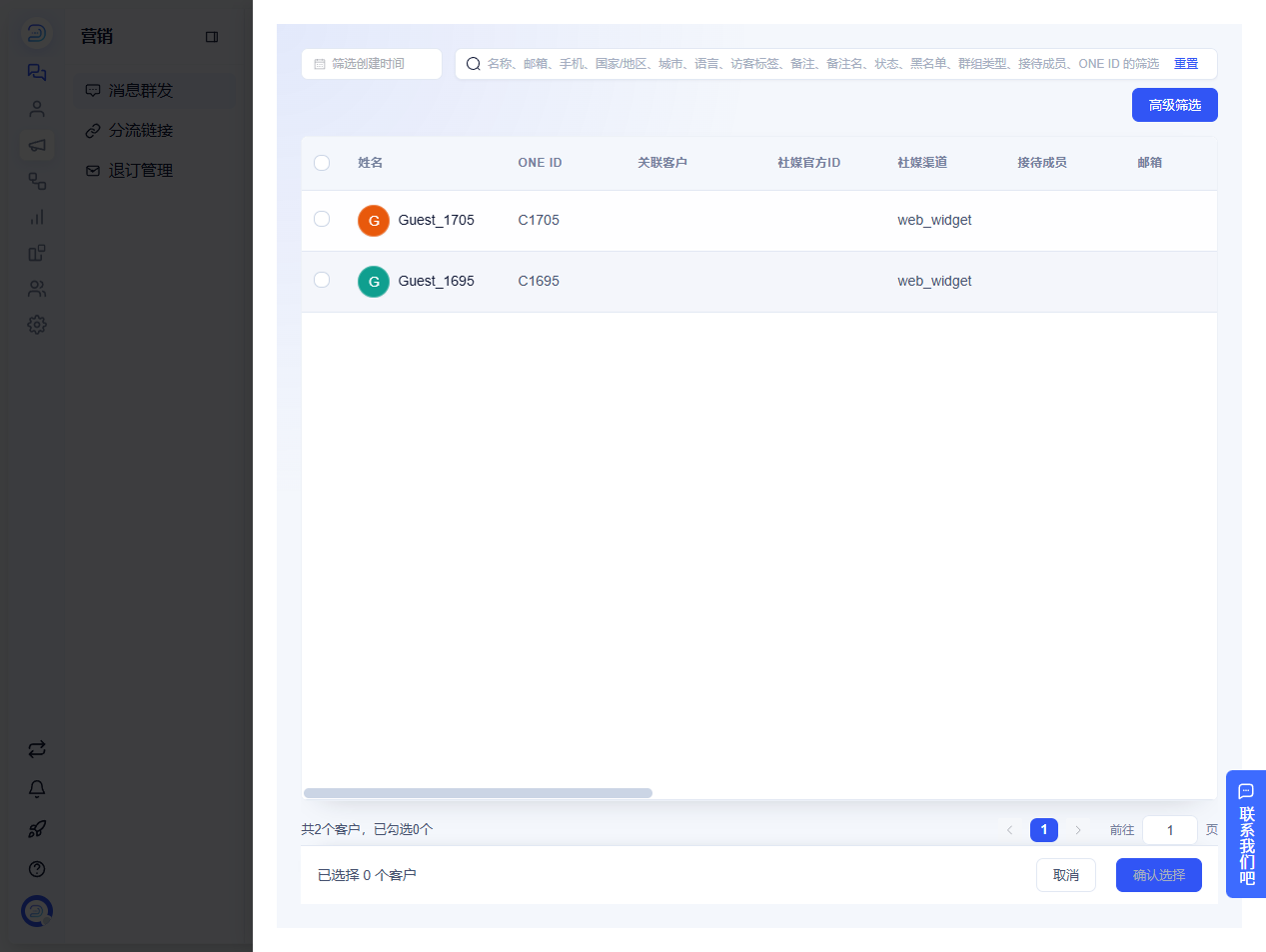
Task: Click the 重置 reset link
Action: click(1186, 64)
